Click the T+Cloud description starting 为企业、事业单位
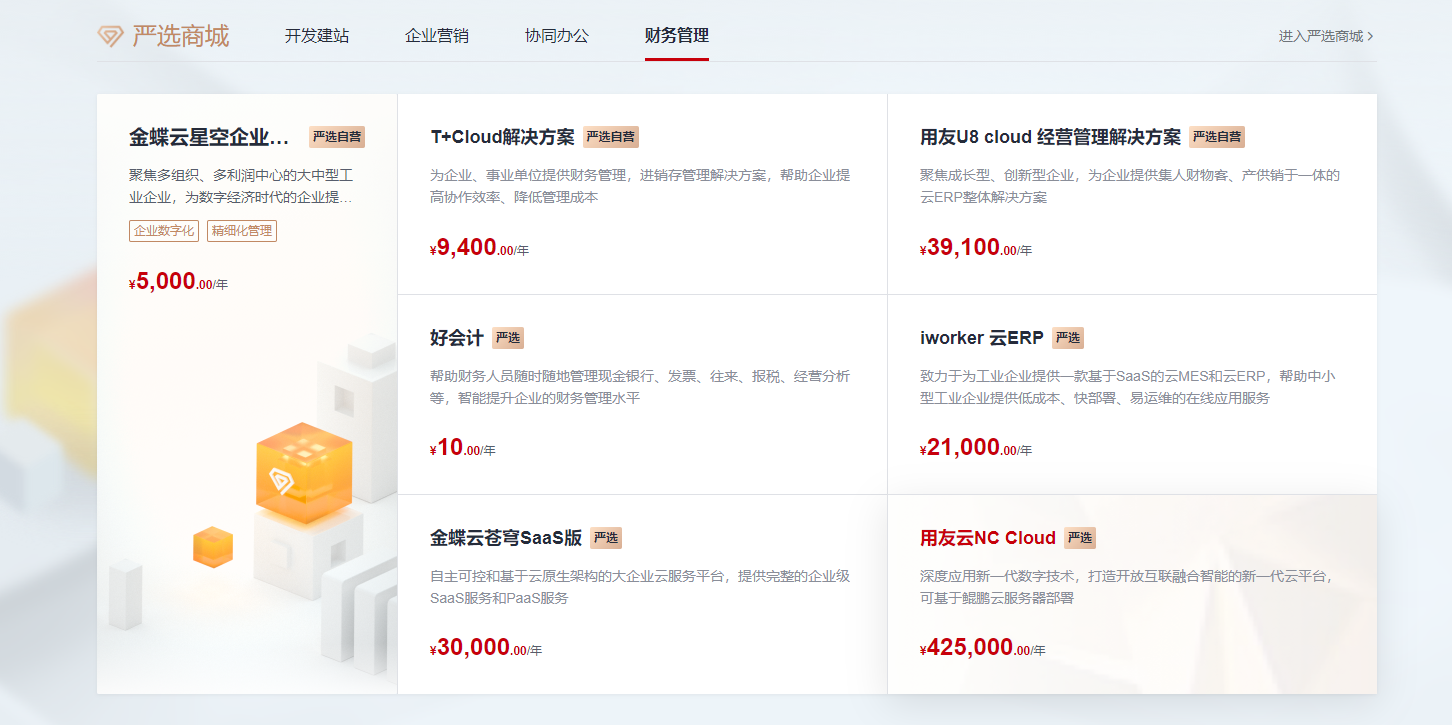 [x=640, y=186]
